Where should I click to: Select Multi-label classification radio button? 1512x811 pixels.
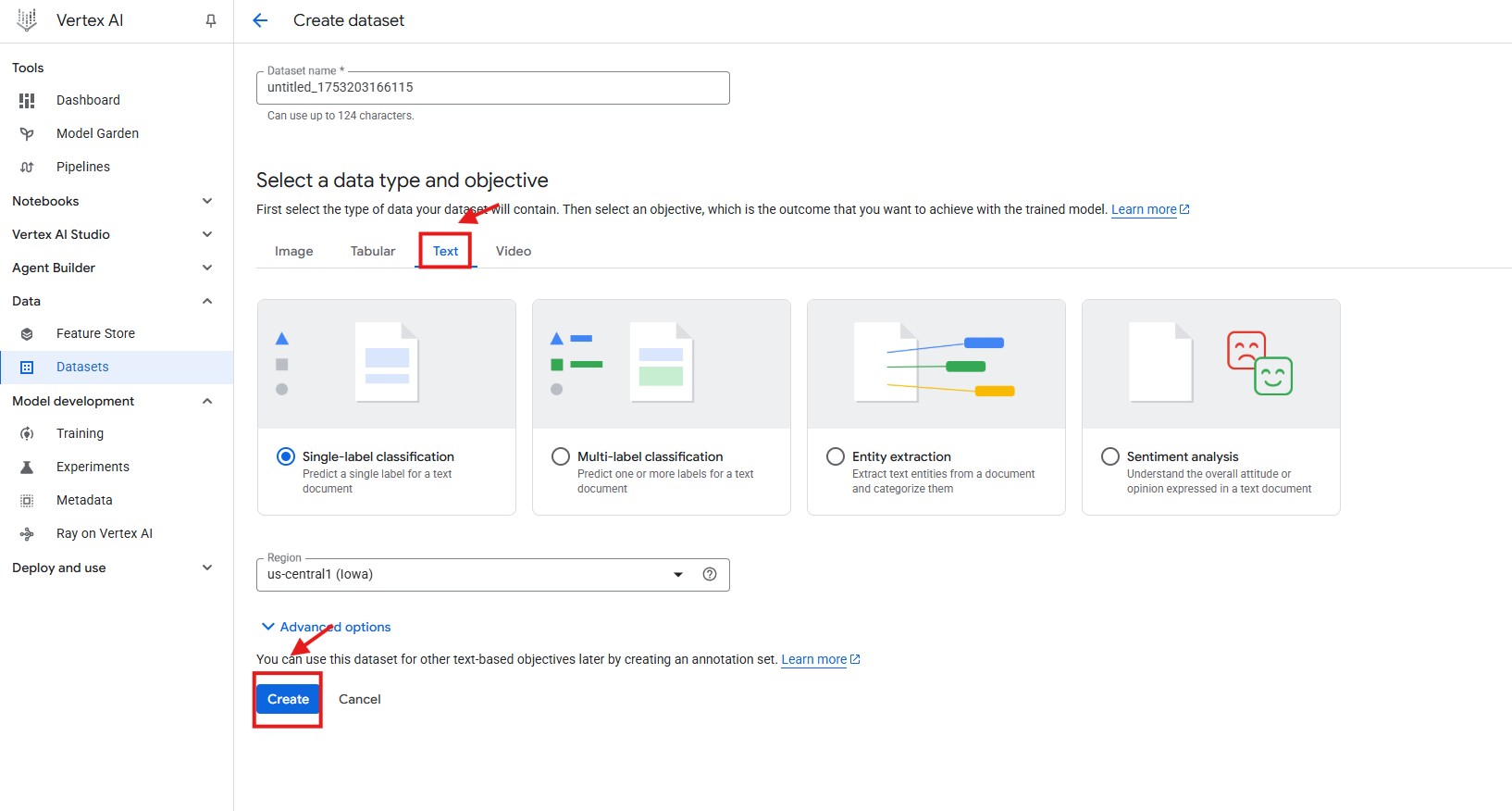tap(560, 456)
